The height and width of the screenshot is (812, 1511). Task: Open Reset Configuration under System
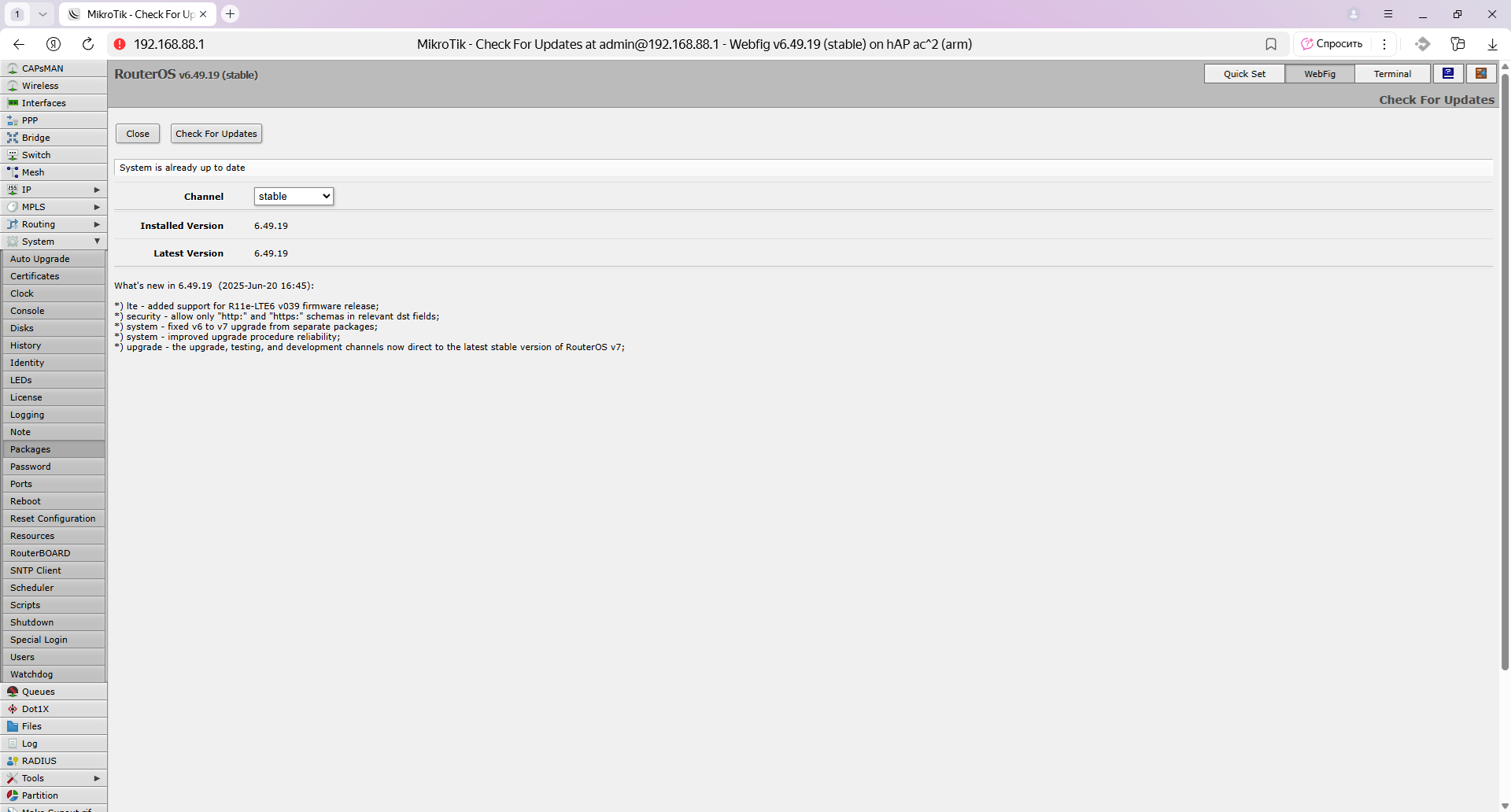pos(54,519)
